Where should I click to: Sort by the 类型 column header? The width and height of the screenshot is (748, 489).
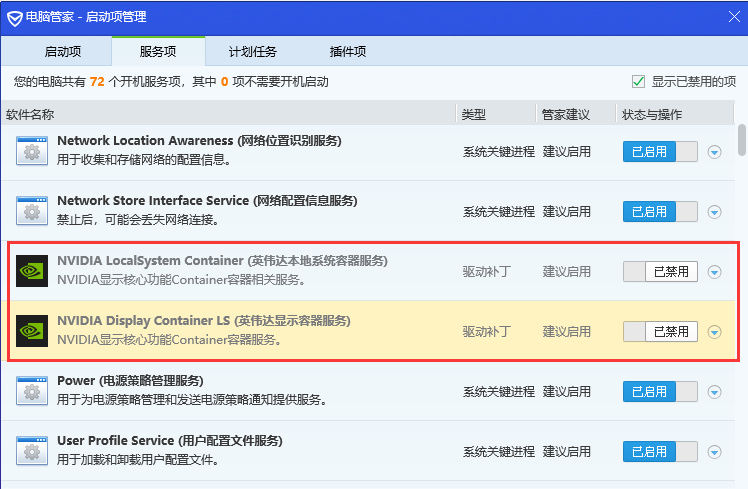point(496,114)
